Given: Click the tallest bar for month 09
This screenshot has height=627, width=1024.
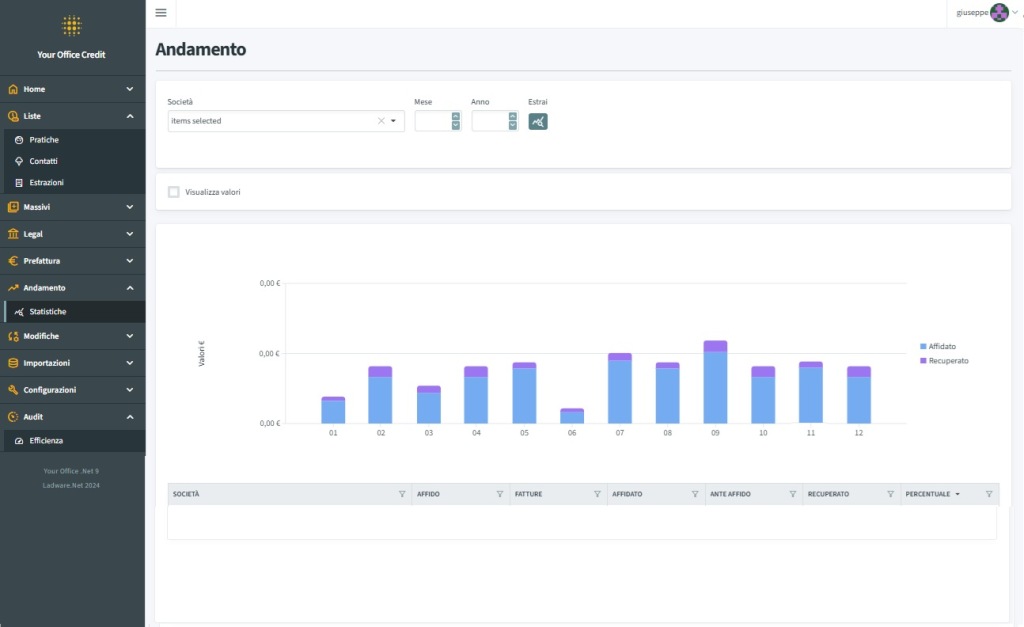Looking at the screenshot, I should point(715,385).
